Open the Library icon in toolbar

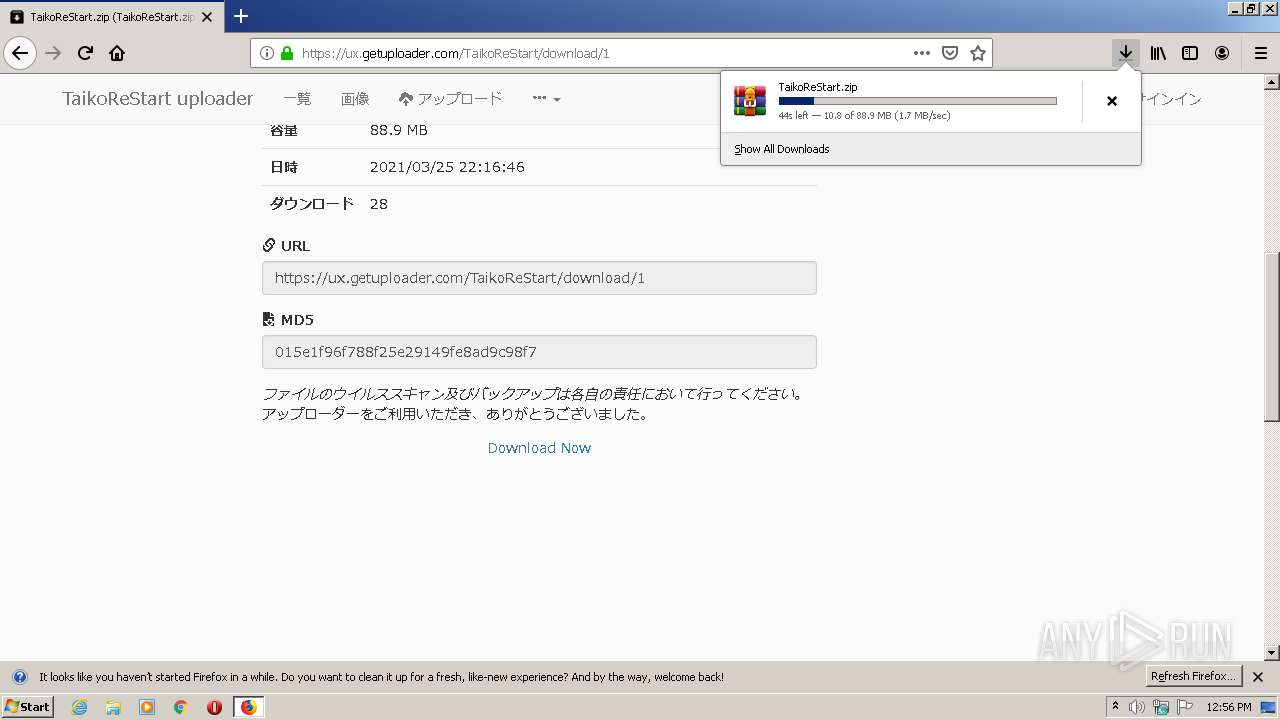click(1158, 53)
